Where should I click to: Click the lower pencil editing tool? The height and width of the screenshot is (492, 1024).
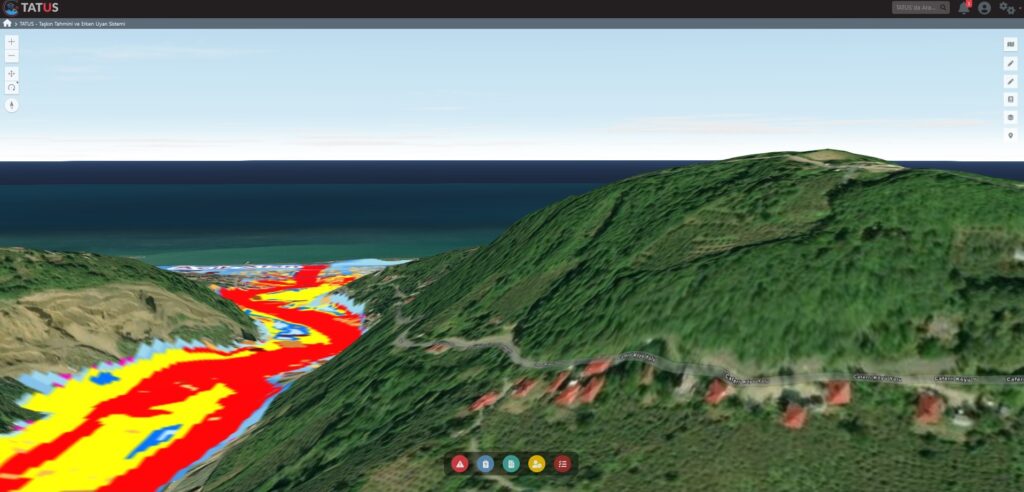[x=1010, y=82]
